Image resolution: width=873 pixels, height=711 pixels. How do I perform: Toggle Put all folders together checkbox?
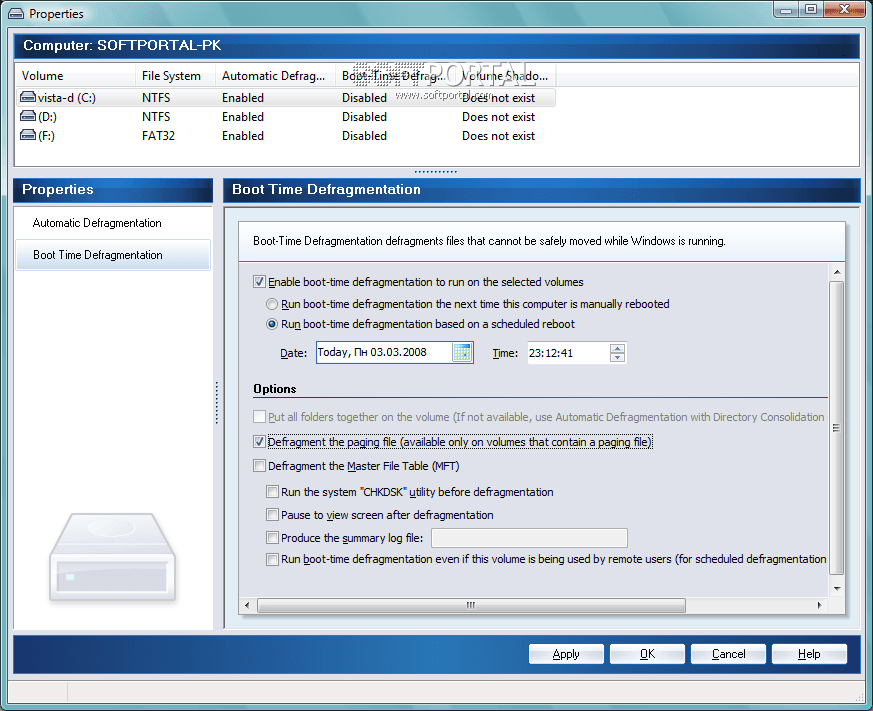coord(259,416)
